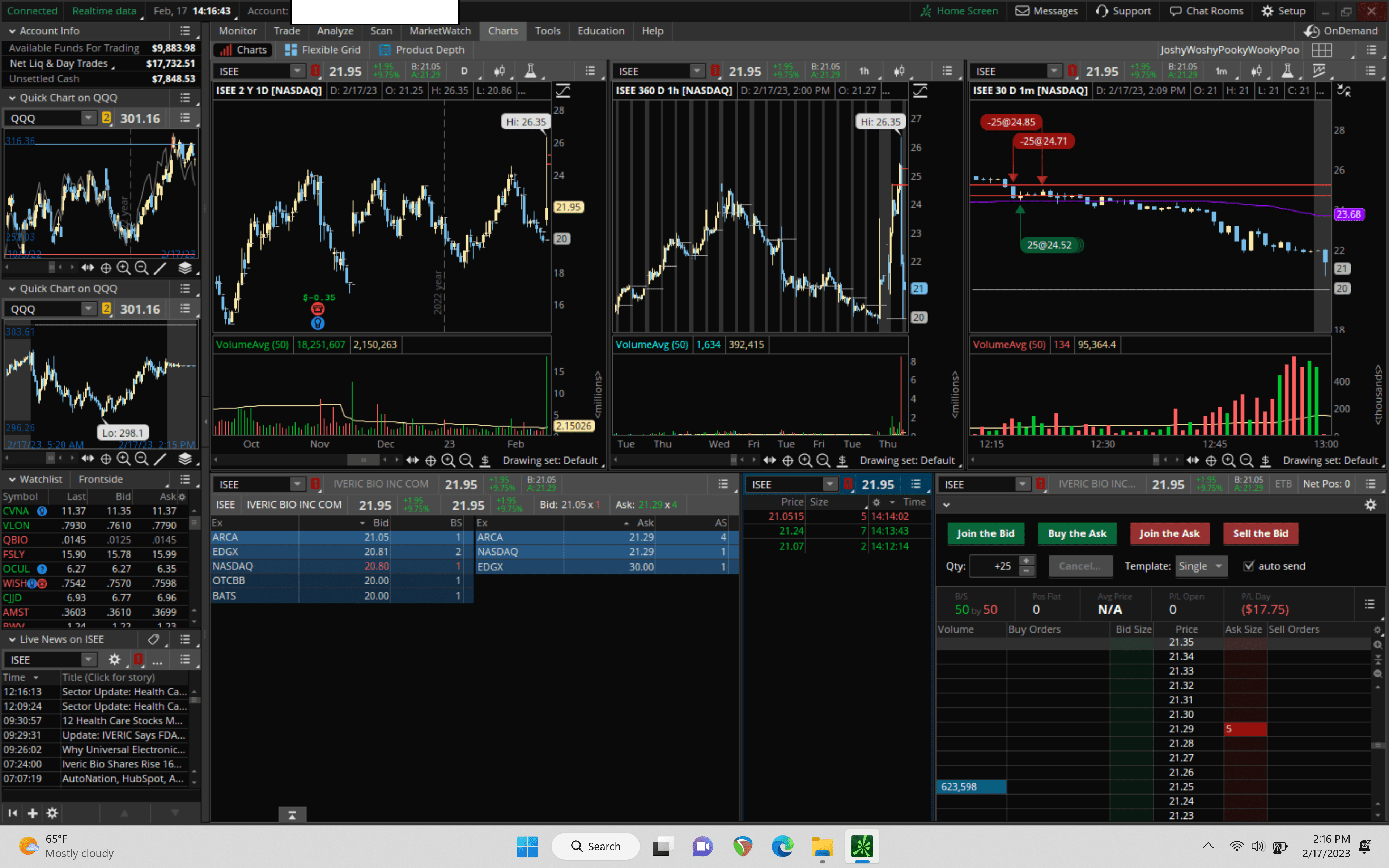The image size is (1389, 868).
Task: Switch to Flexible Grid subtab
Action: [323, 50]
